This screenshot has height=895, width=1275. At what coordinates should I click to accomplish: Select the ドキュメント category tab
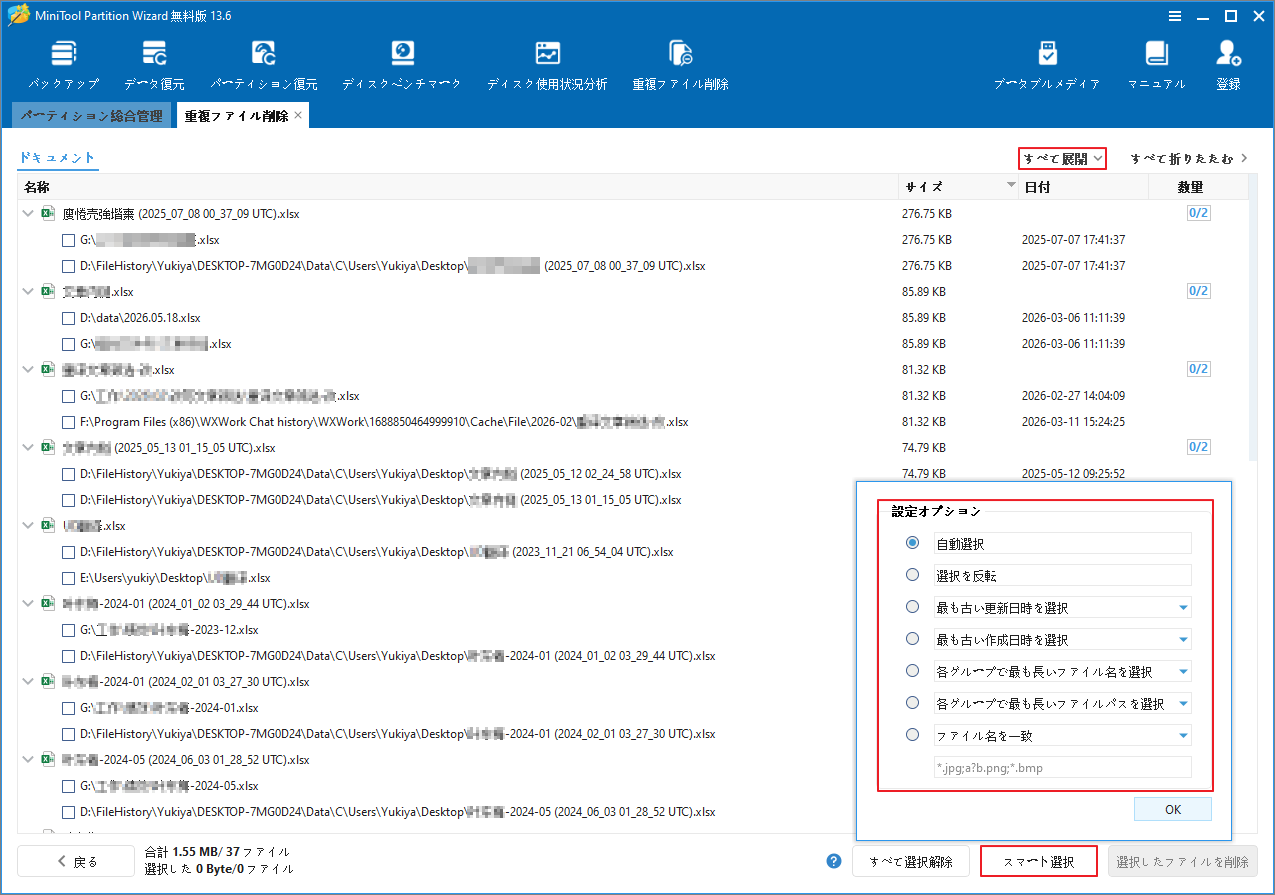[58, 158]
